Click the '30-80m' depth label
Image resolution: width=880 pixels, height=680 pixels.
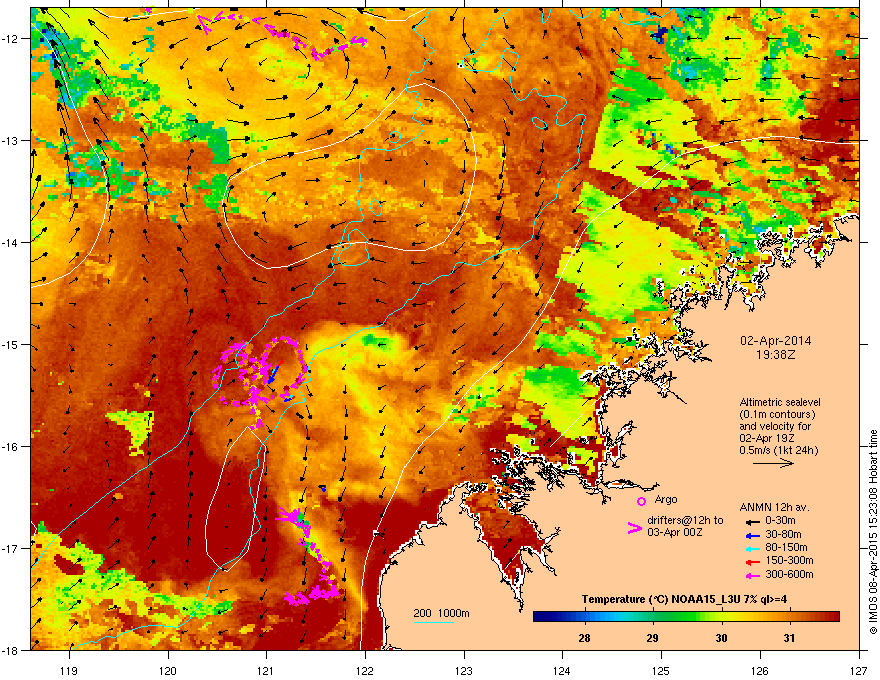[x=783, y=535]
